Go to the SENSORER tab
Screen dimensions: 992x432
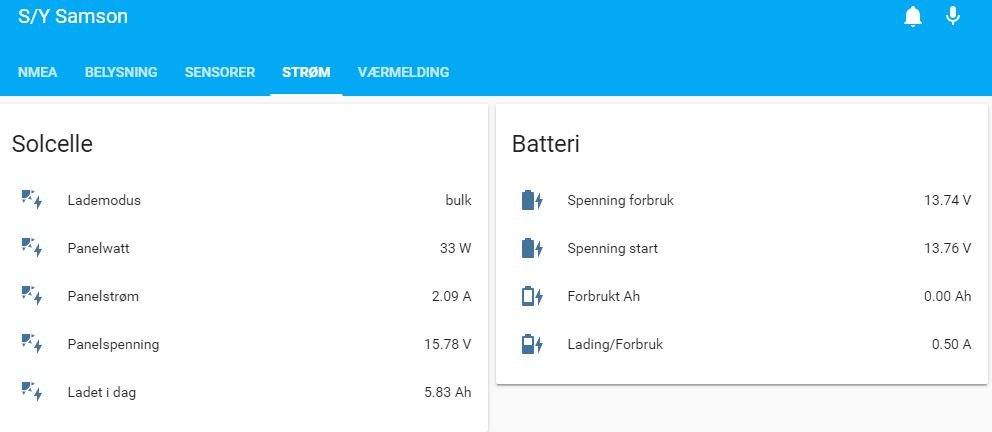click(x=220, y=72)
